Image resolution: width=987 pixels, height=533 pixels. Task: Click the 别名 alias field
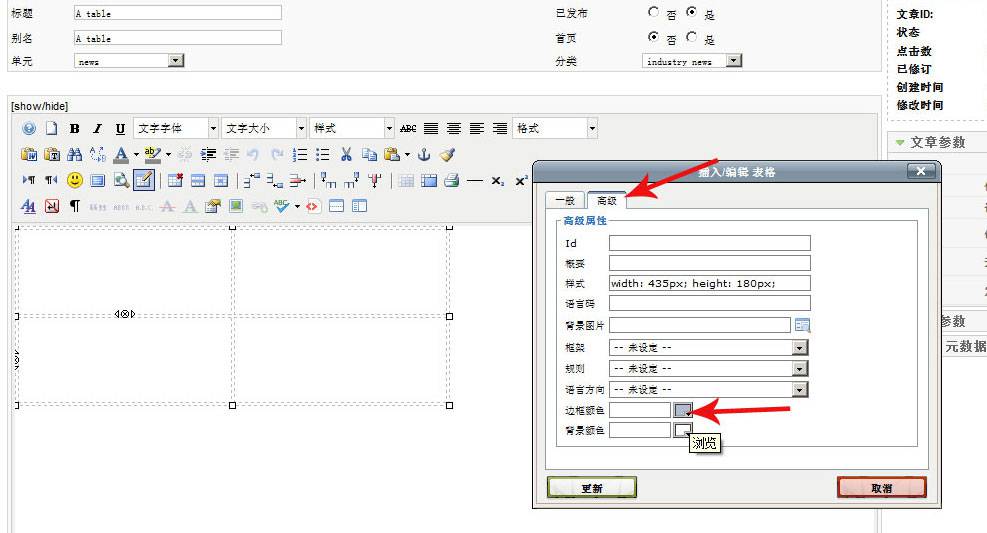click(178, 38)
